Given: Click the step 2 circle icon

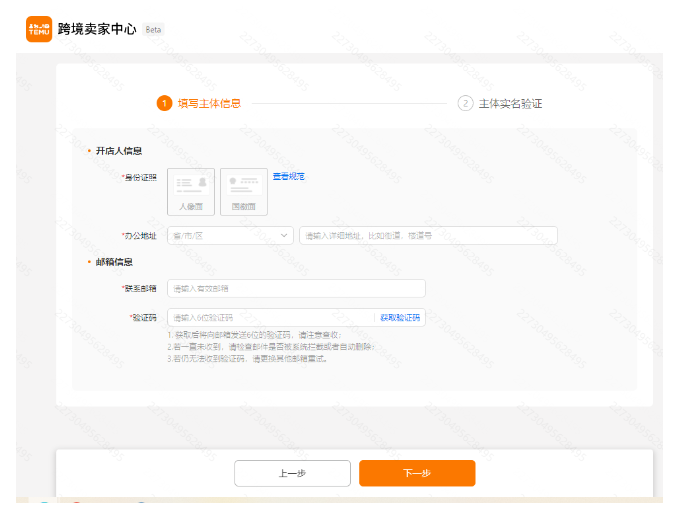Looking at the screenshot, I should coord(465,103).
